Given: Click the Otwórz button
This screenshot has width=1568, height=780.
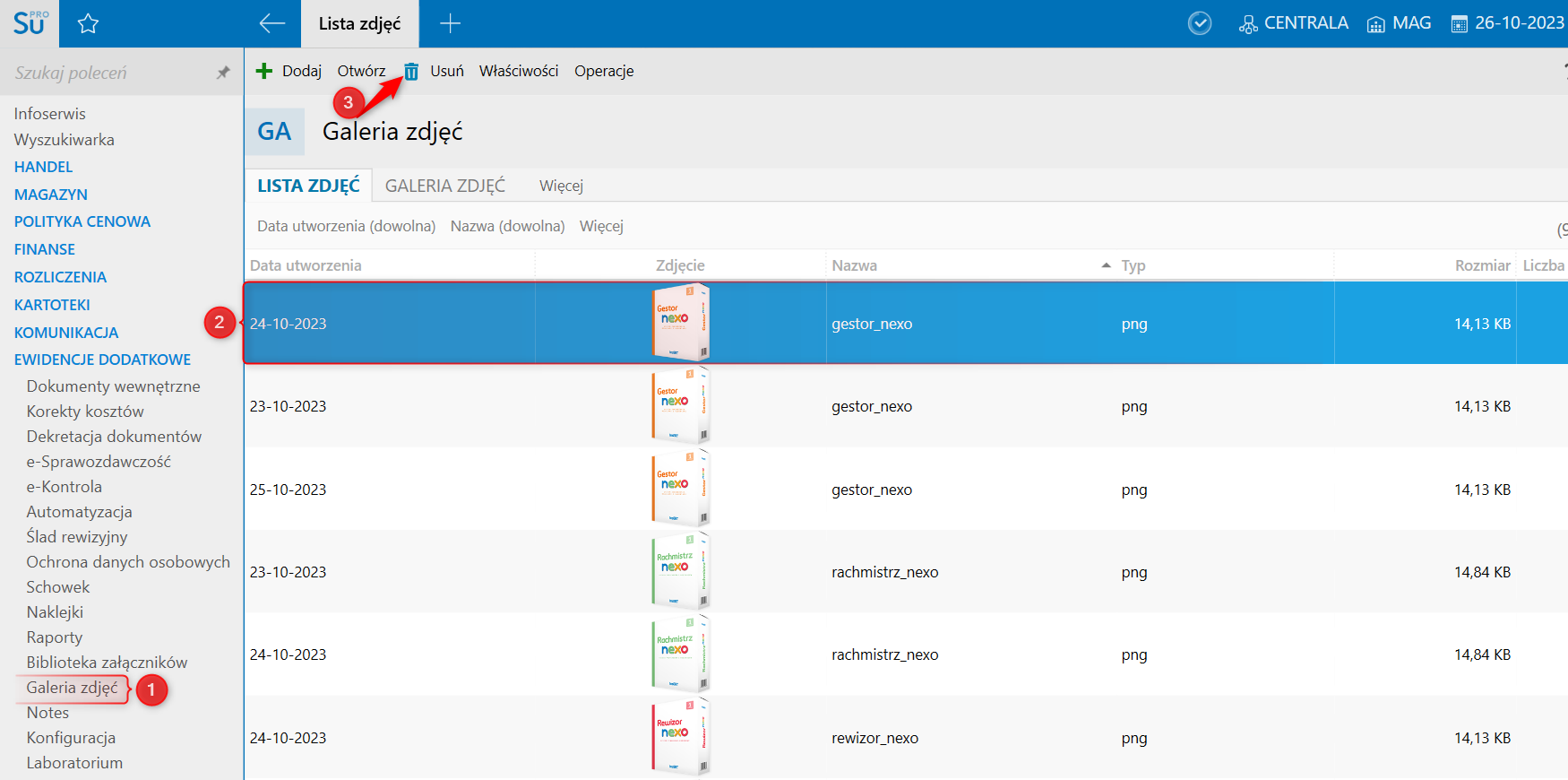Looking at the screenshot, I should [361, 71].
